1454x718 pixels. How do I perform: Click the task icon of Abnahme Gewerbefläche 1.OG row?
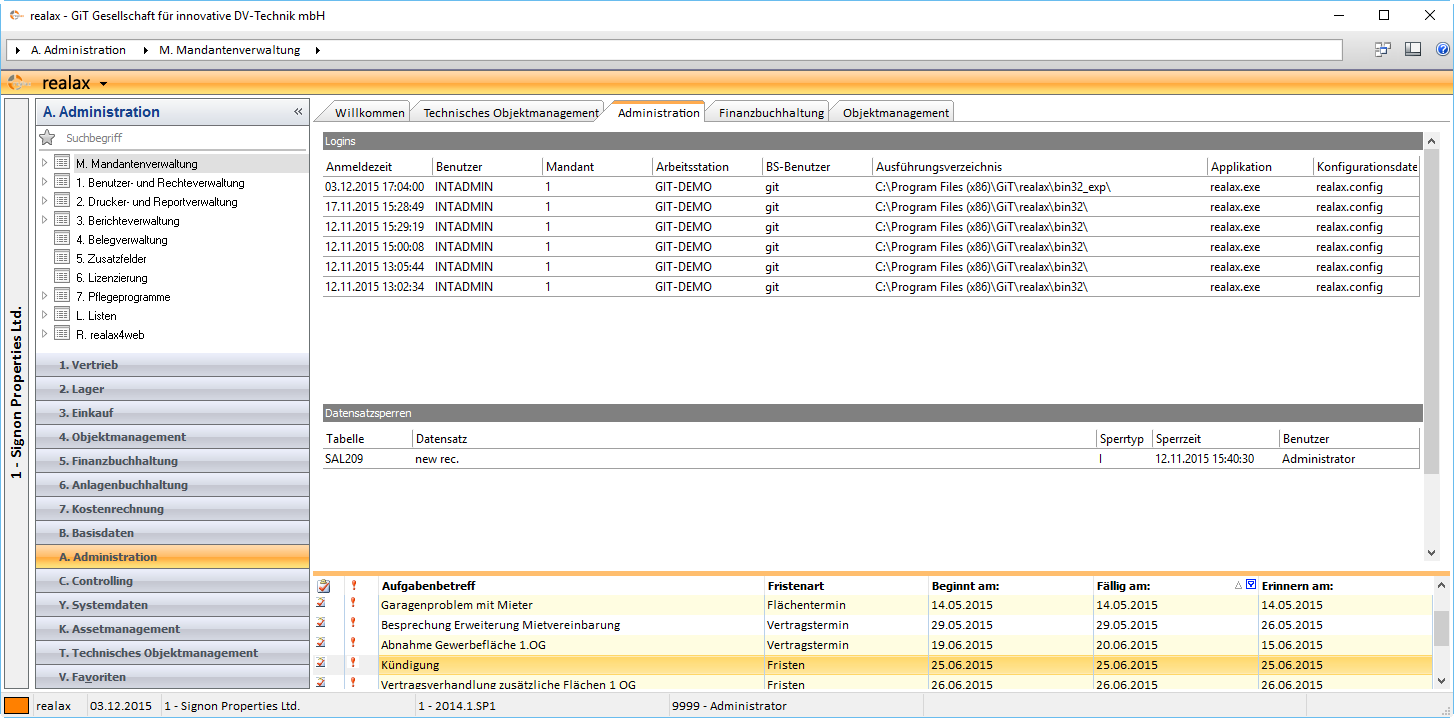322,644
